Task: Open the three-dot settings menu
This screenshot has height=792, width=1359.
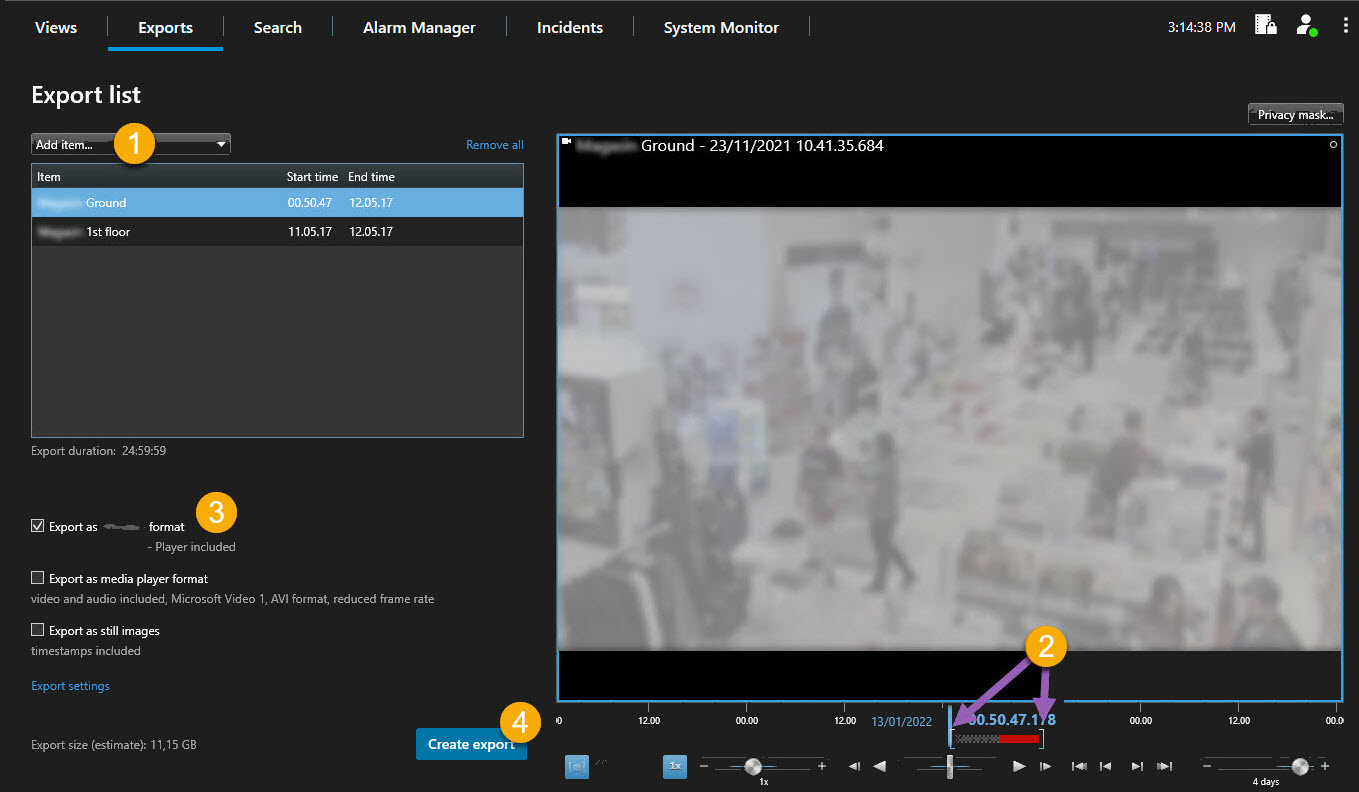Action: (x=1345, y=26)
